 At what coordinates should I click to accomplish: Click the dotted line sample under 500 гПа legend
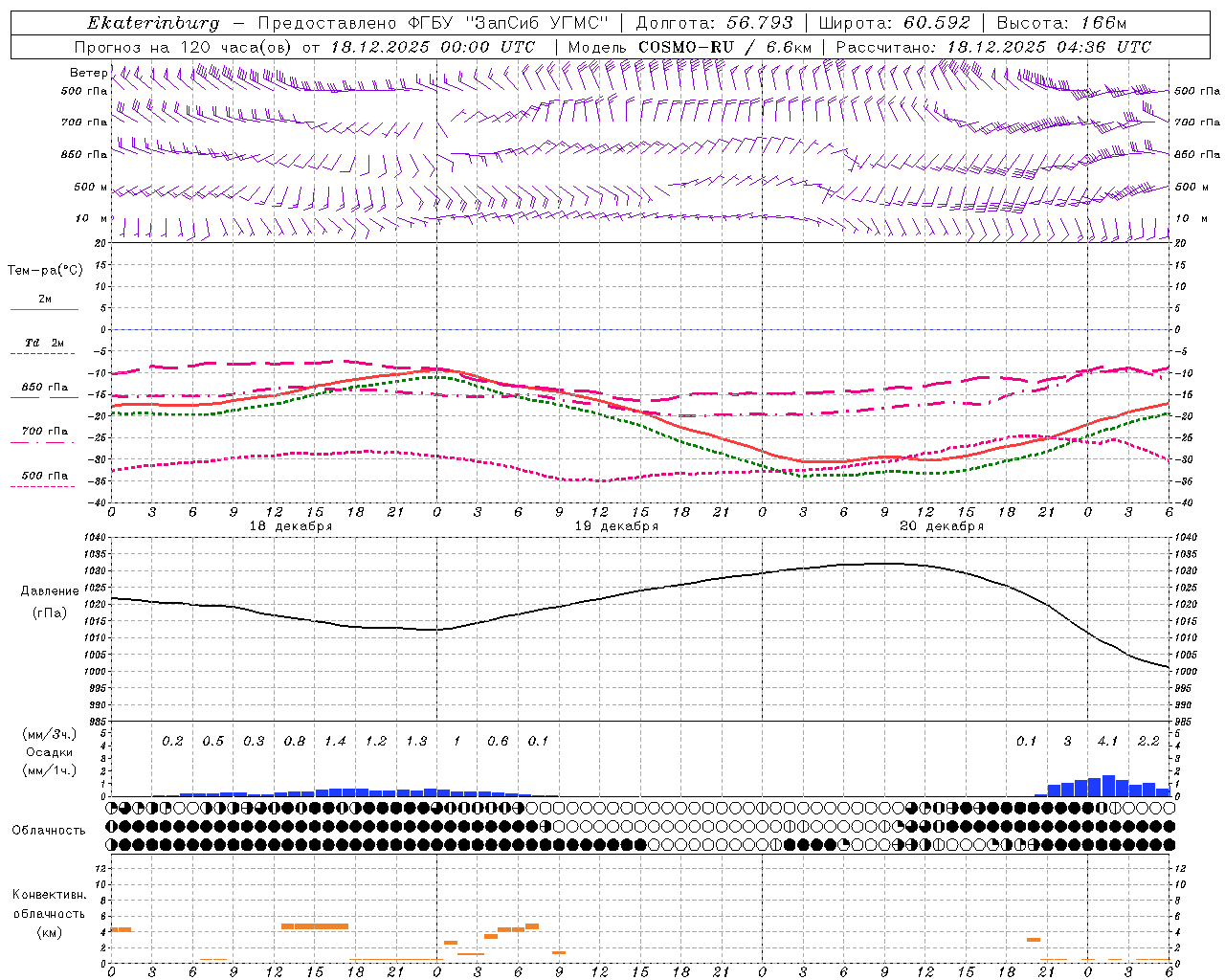coord(43,486)
